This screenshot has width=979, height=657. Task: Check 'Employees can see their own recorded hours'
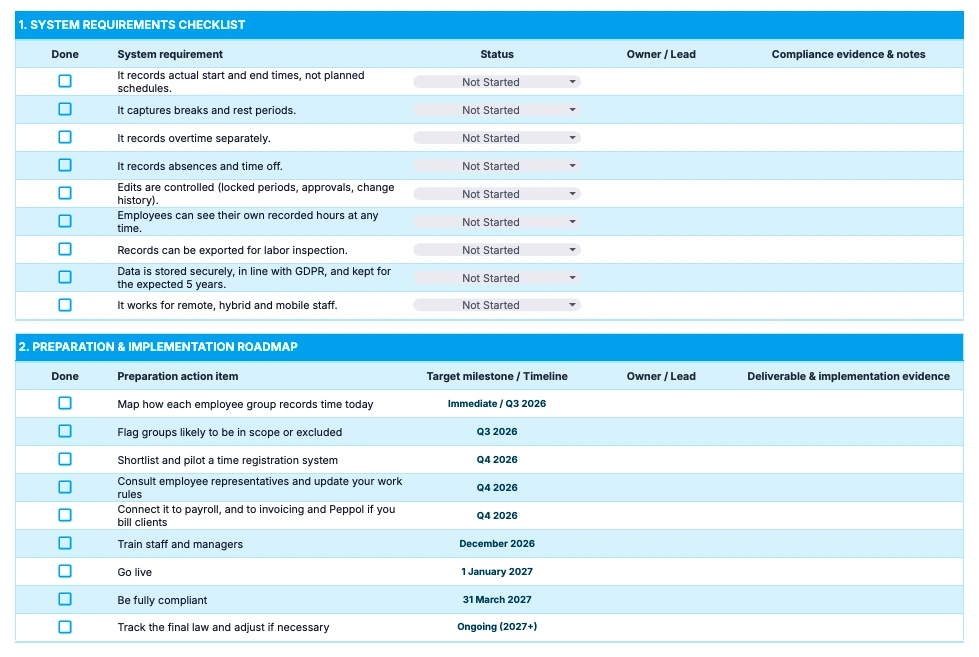coord(65,221)
